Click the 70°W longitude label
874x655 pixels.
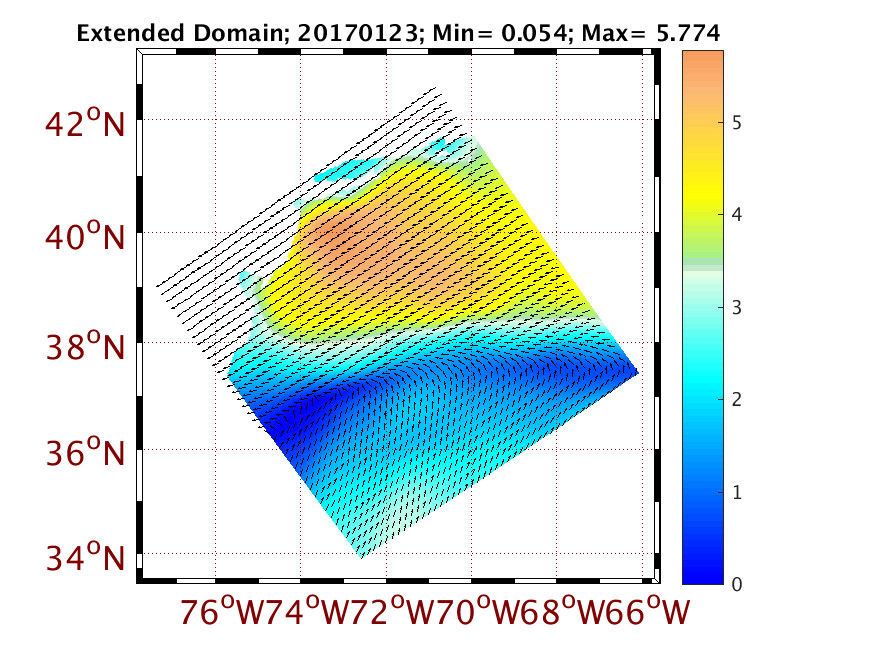[478, 612]
